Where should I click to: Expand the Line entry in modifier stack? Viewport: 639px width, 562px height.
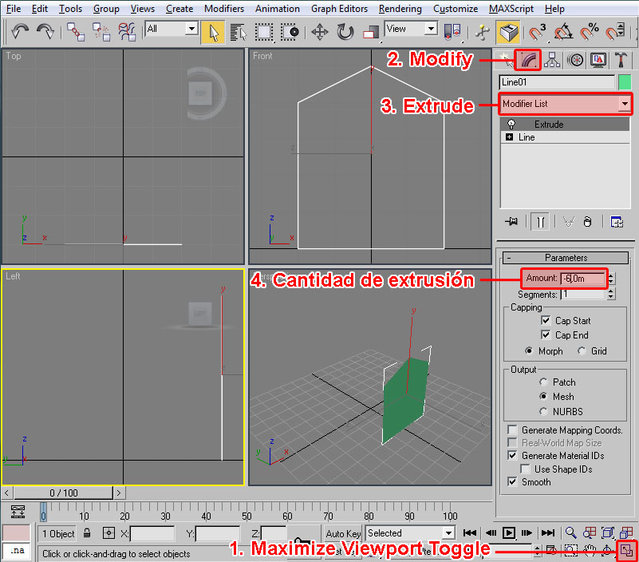(x=510, y=137)
